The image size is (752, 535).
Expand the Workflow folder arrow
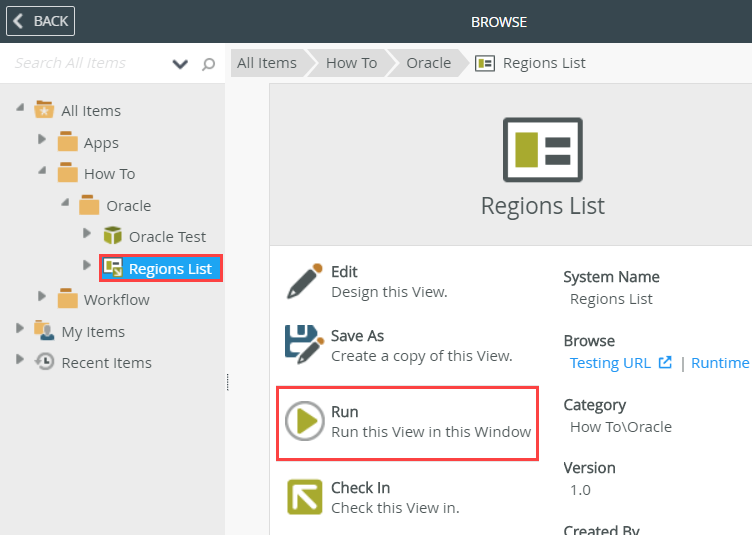tap(42, 296)
